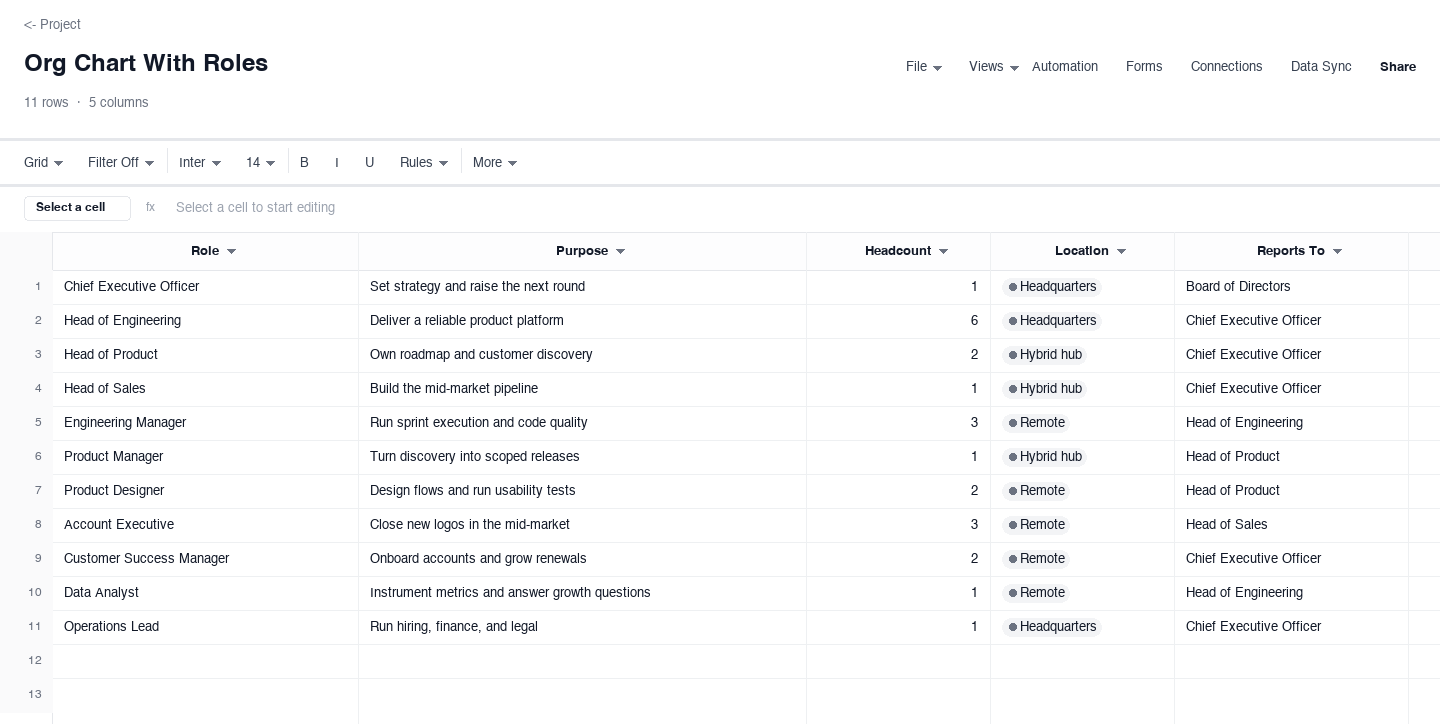Open the Reports To column header menu arrow
The width and height of the screenshot is (1440, 724).
tap(1337, 252)
